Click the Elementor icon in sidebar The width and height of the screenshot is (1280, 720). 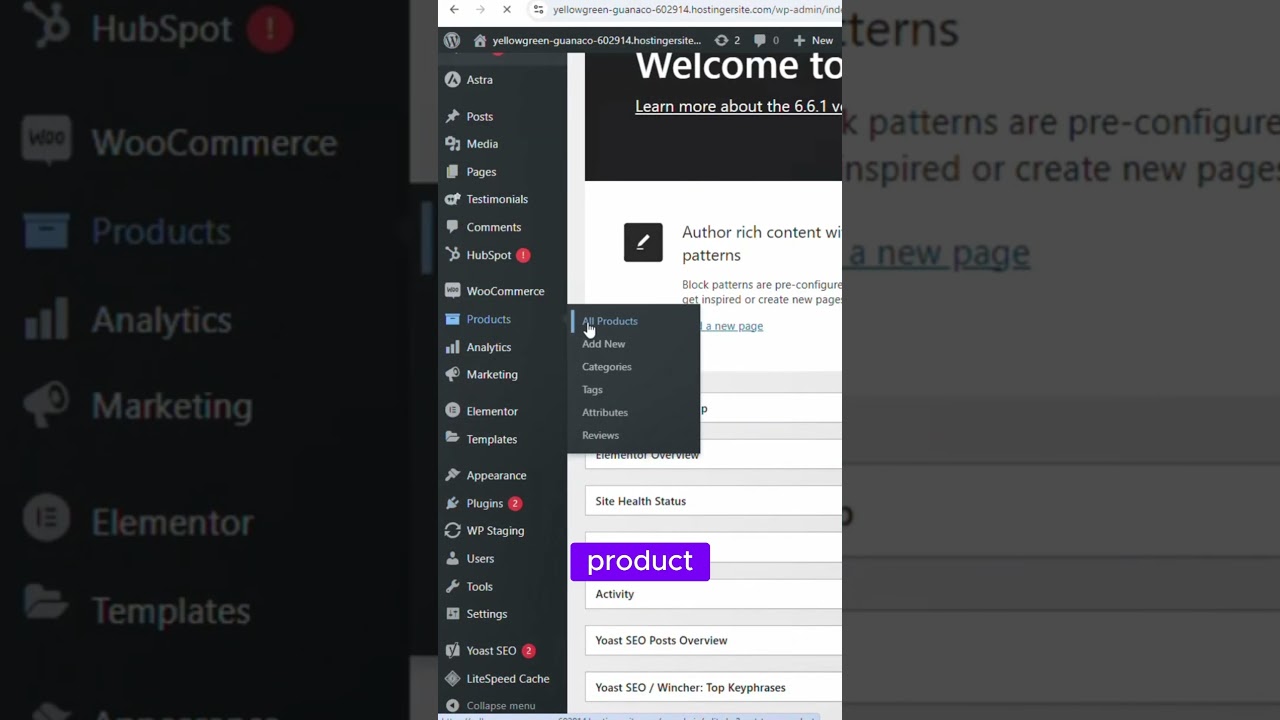[453, 411]
